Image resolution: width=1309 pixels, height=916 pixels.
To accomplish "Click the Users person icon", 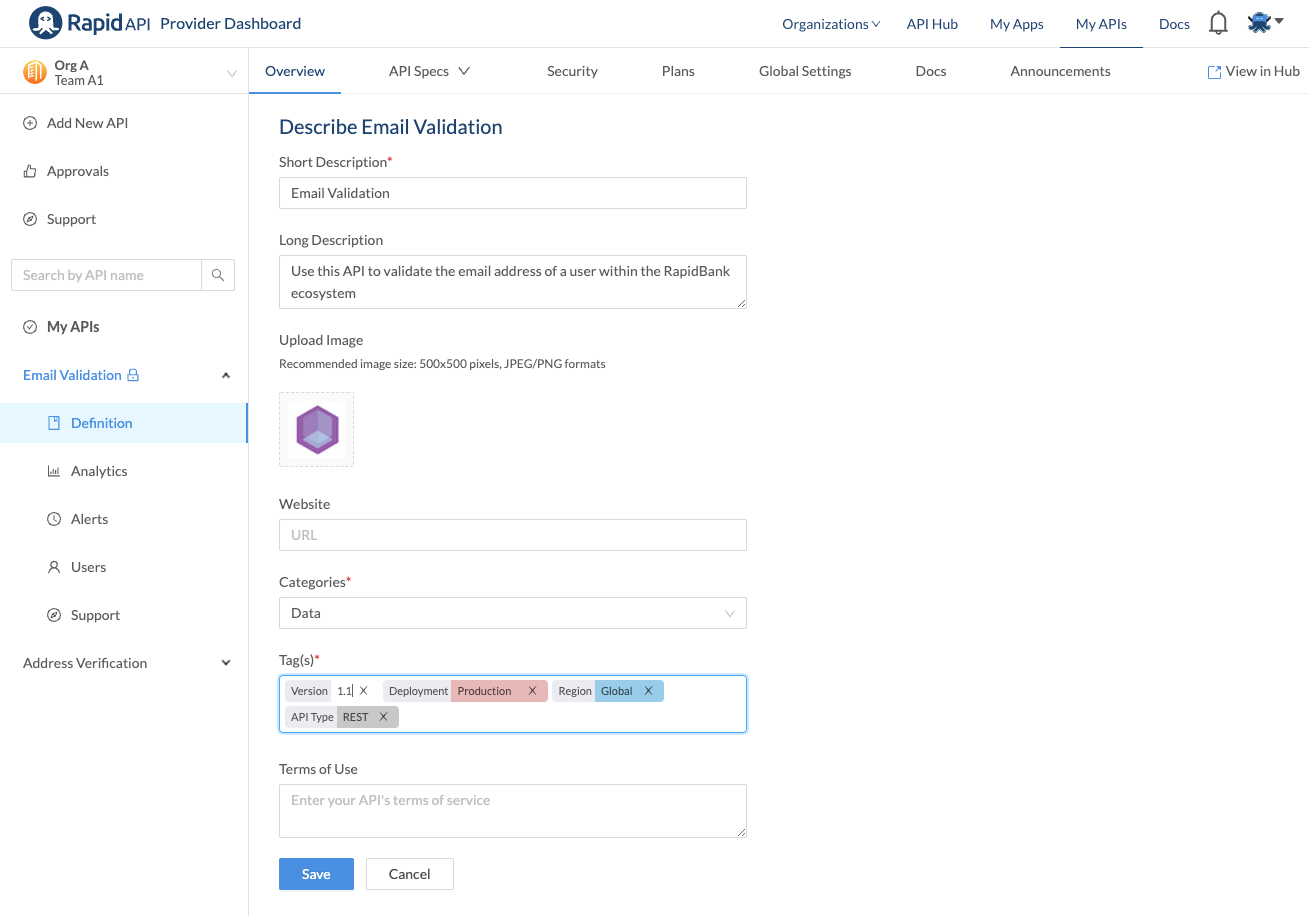I will point(54,567).
